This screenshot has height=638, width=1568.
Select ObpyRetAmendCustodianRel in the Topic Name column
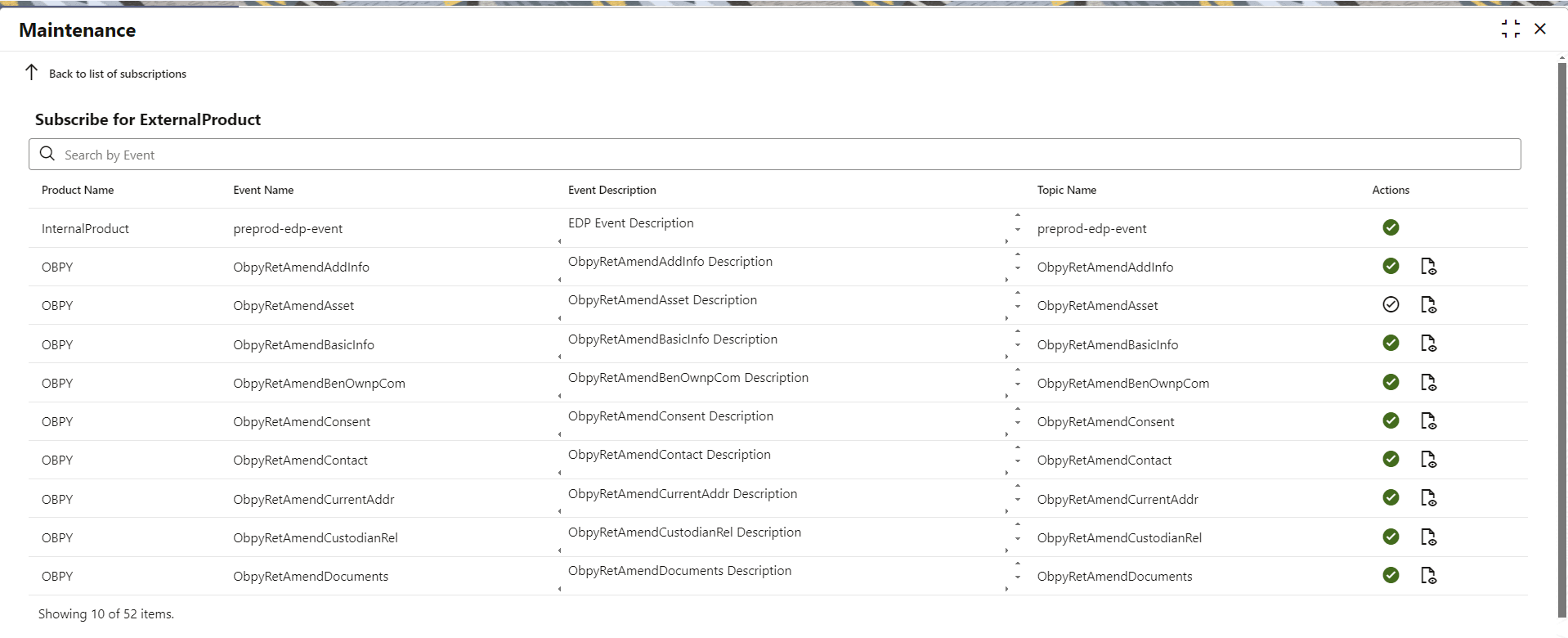pyautogui.click(x=1119, y=538)
